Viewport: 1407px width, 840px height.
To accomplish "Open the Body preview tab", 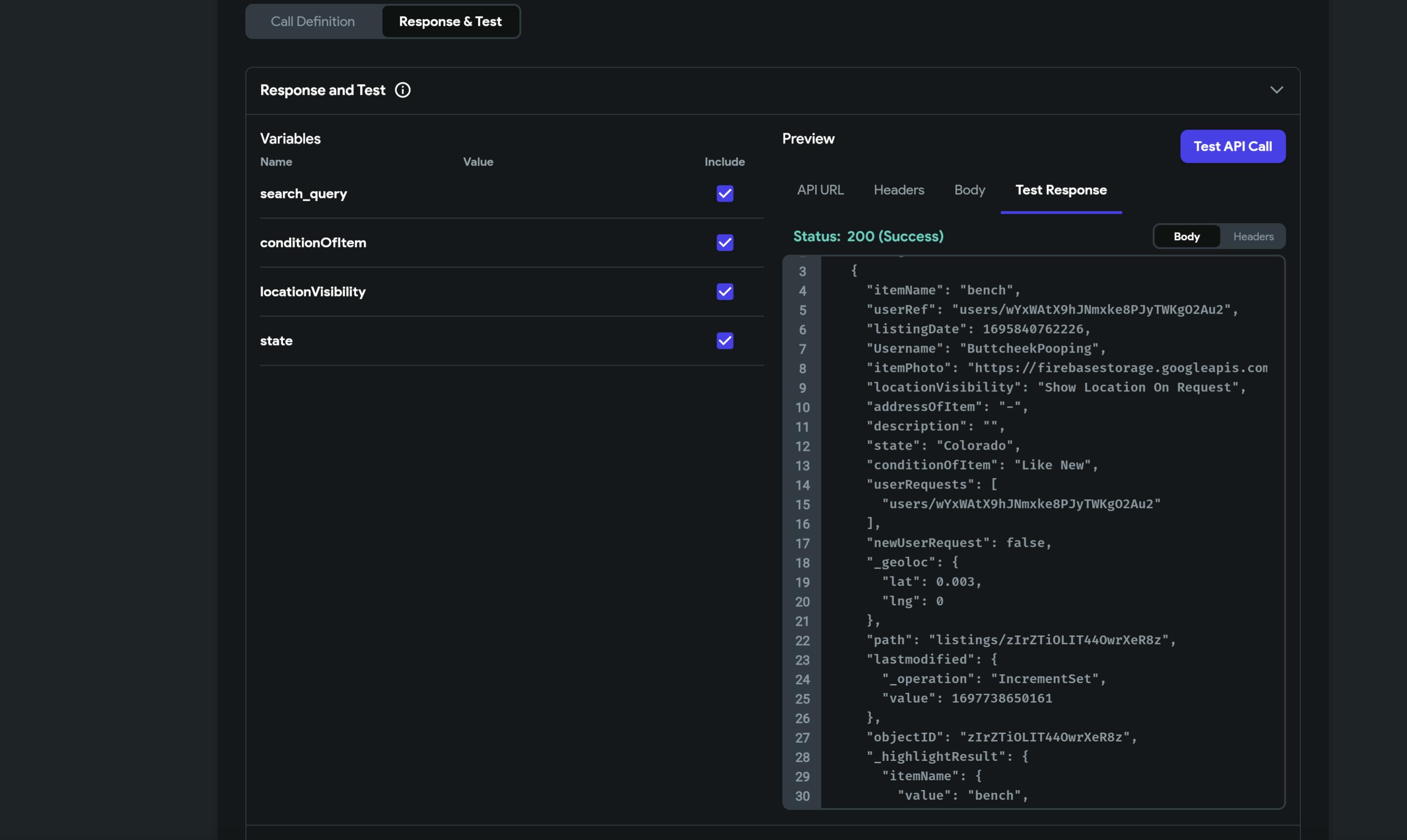I will click(969, 190).
